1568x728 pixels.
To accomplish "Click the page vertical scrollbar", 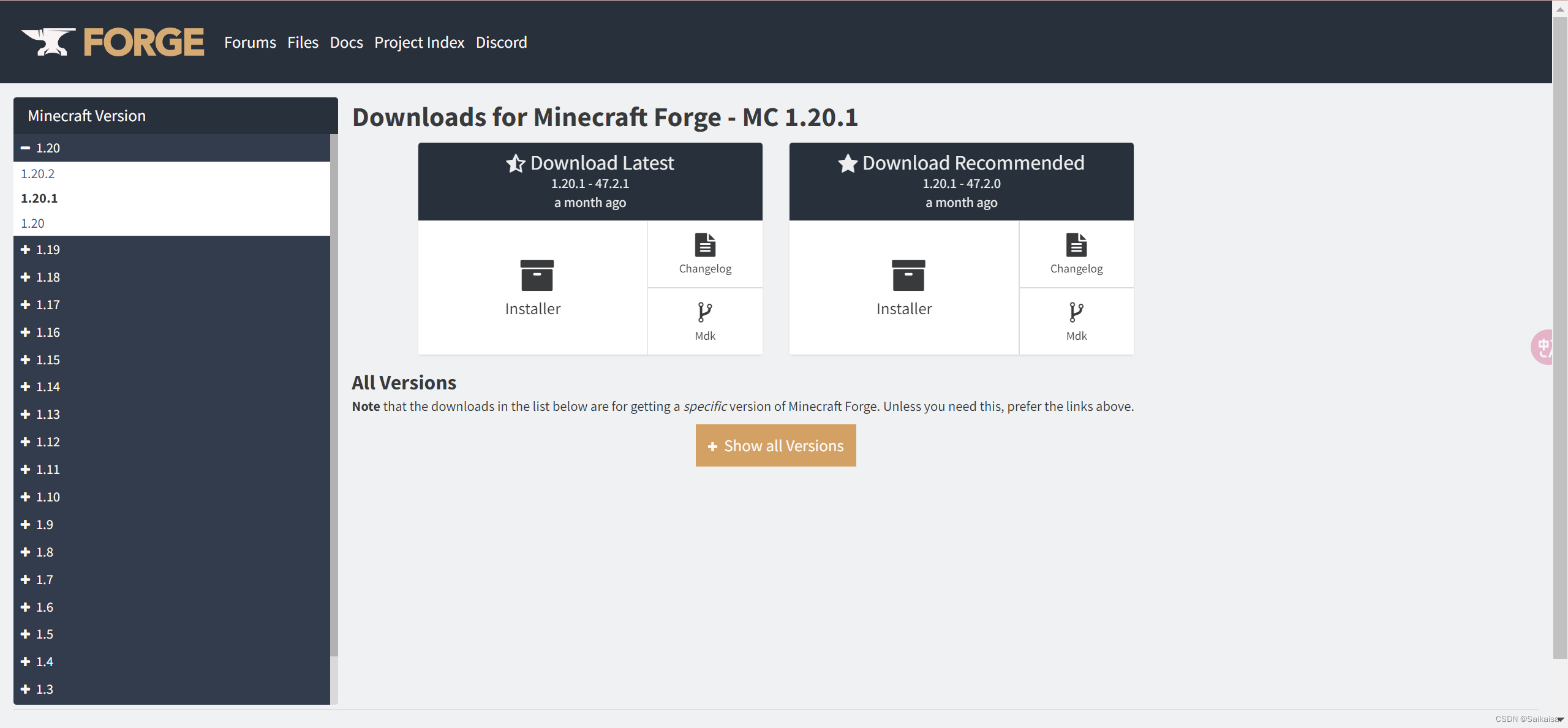I will (1560, 337).
